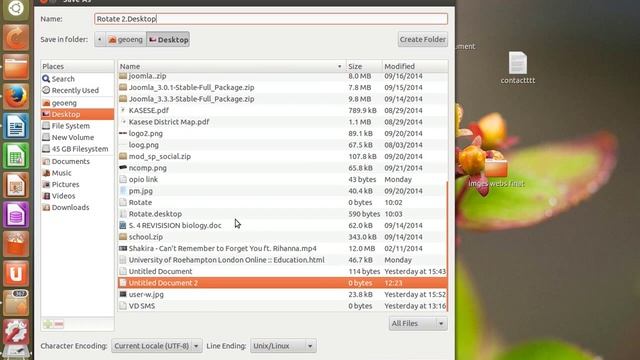
Task: Sort by Modified column header
Action: [415, 66]
